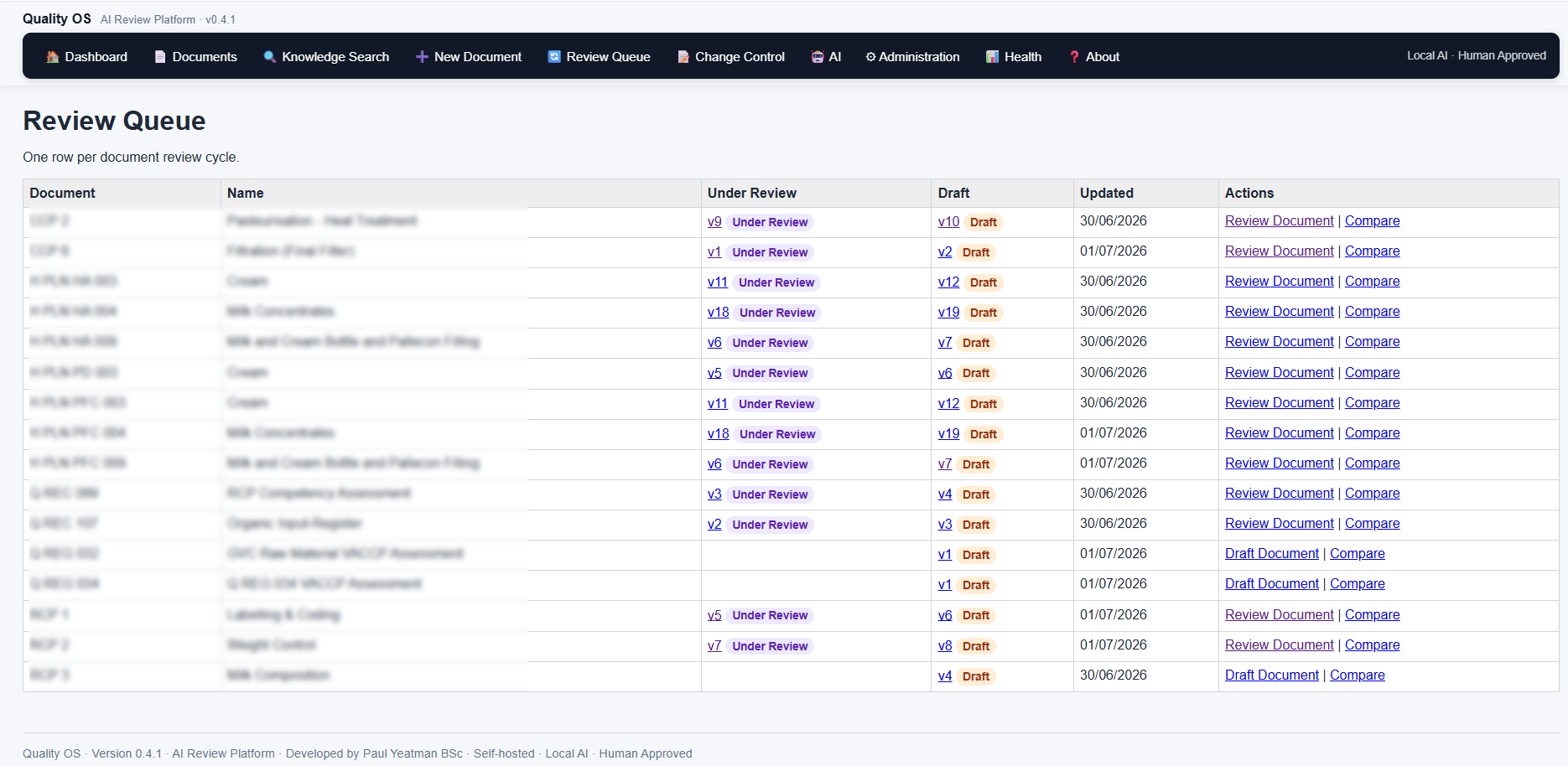The image size is (1568, 766).
Task: Open v5 under-review link in the 01/07/2026 row
Action: 714,615
